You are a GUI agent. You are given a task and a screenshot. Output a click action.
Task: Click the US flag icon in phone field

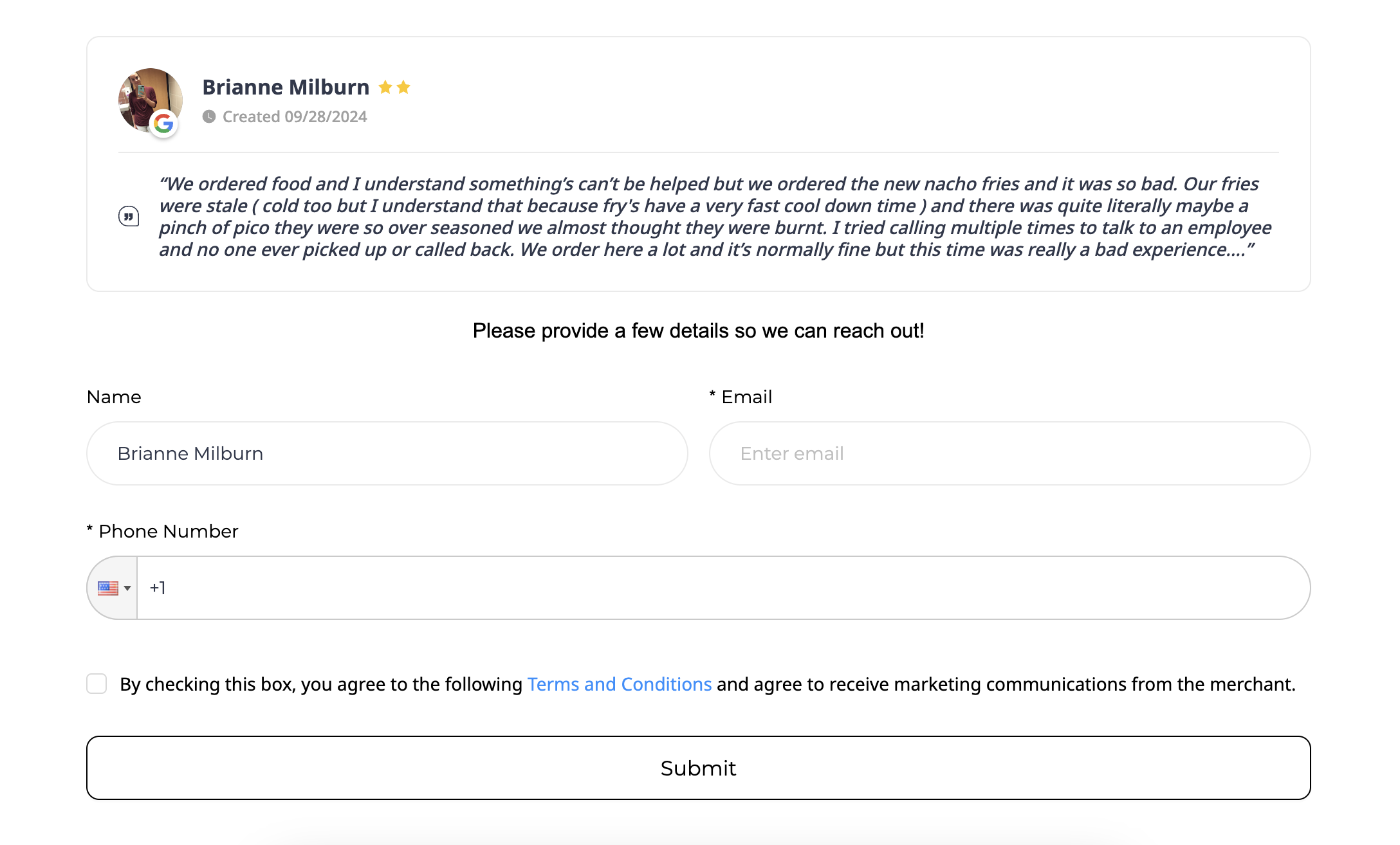(x=107, y=588)
